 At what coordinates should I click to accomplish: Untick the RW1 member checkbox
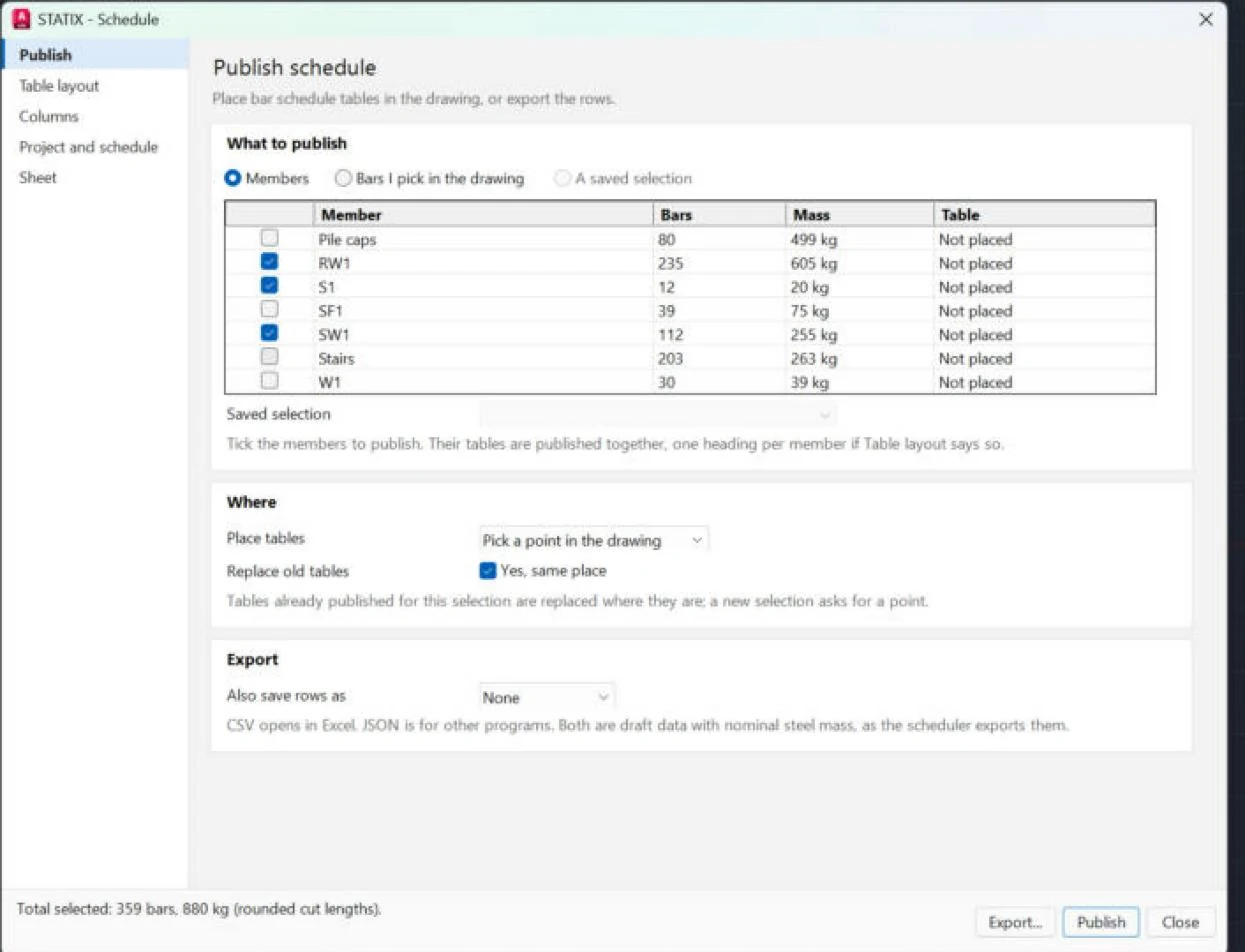point(269,262)
